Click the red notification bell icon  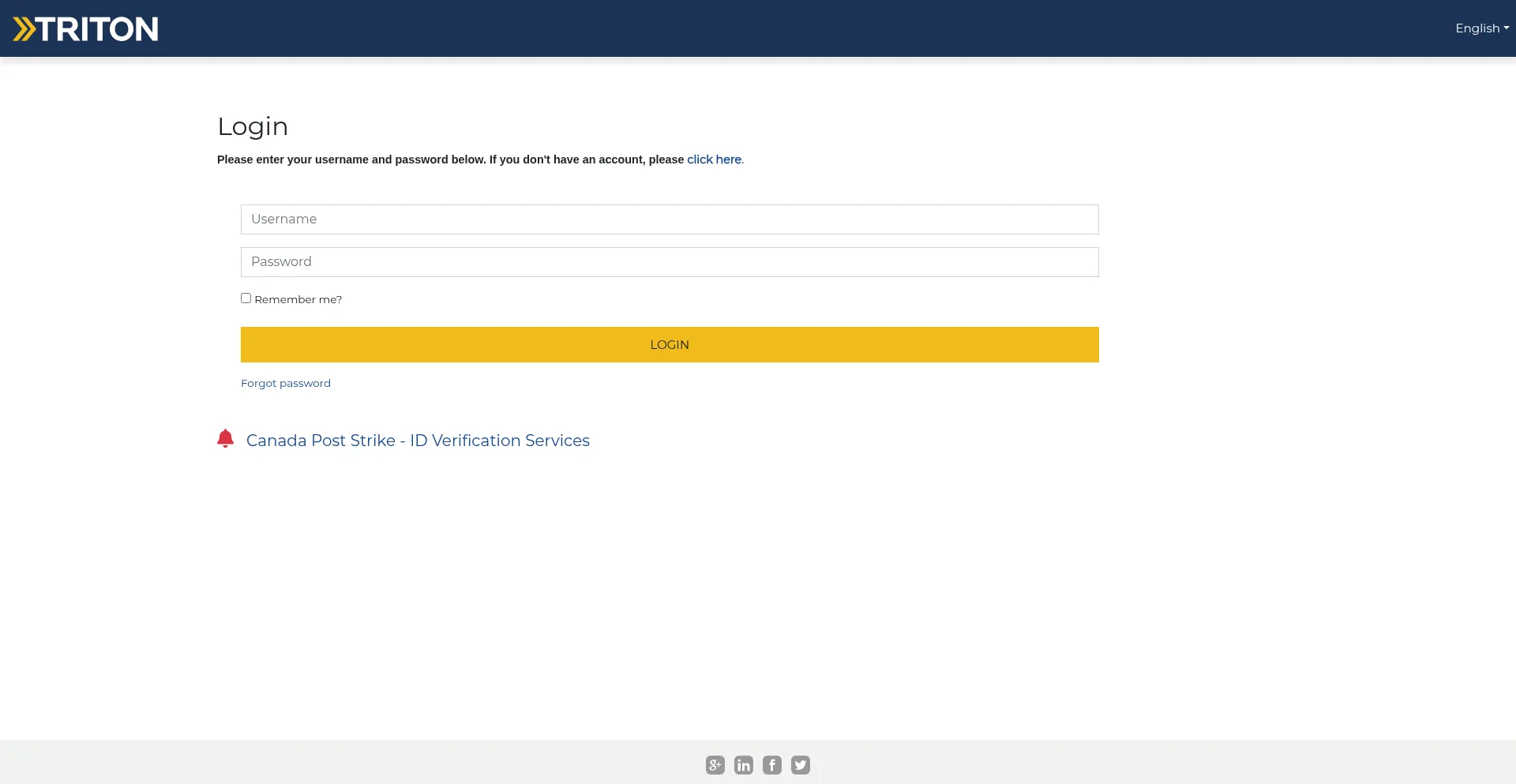tap(225, 438)
